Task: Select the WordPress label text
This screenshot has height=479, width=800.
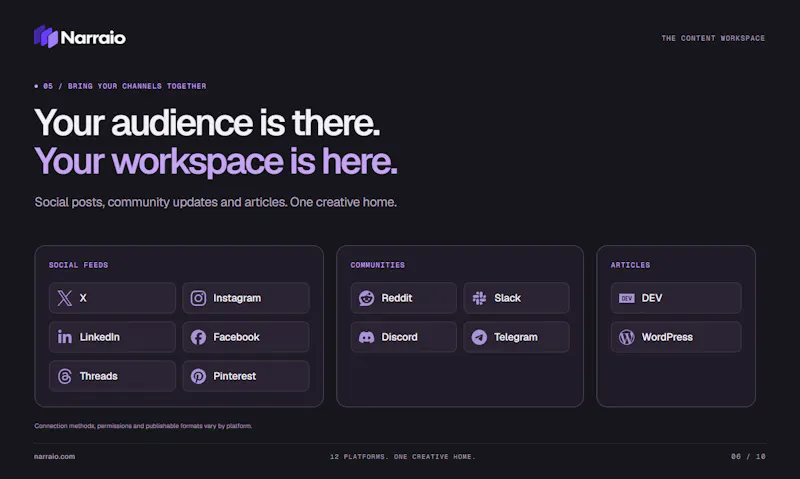Action: [x=667, y=337]
